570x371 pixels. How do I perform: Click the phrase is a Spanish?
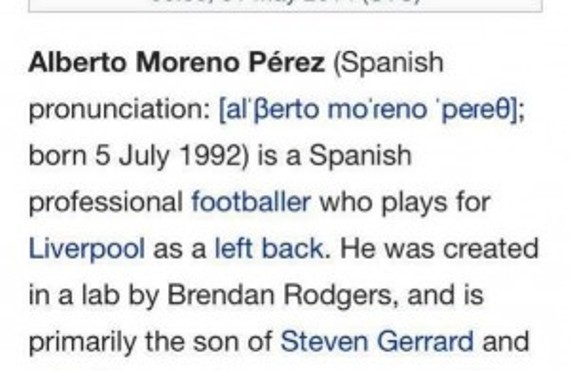point(334,156)
